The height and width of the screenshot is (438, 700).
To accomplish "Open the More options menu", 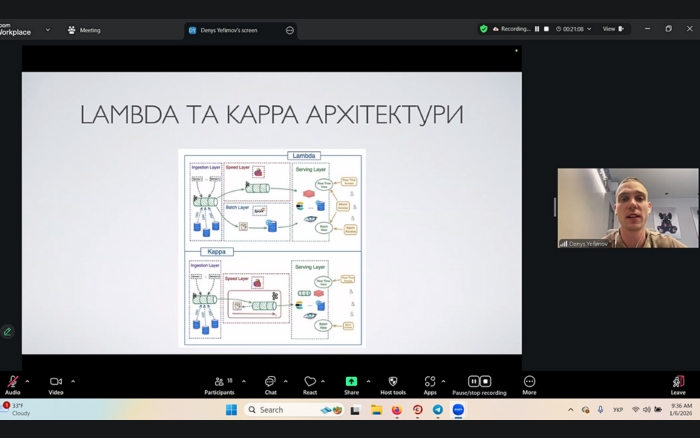I will pos(529,382).
